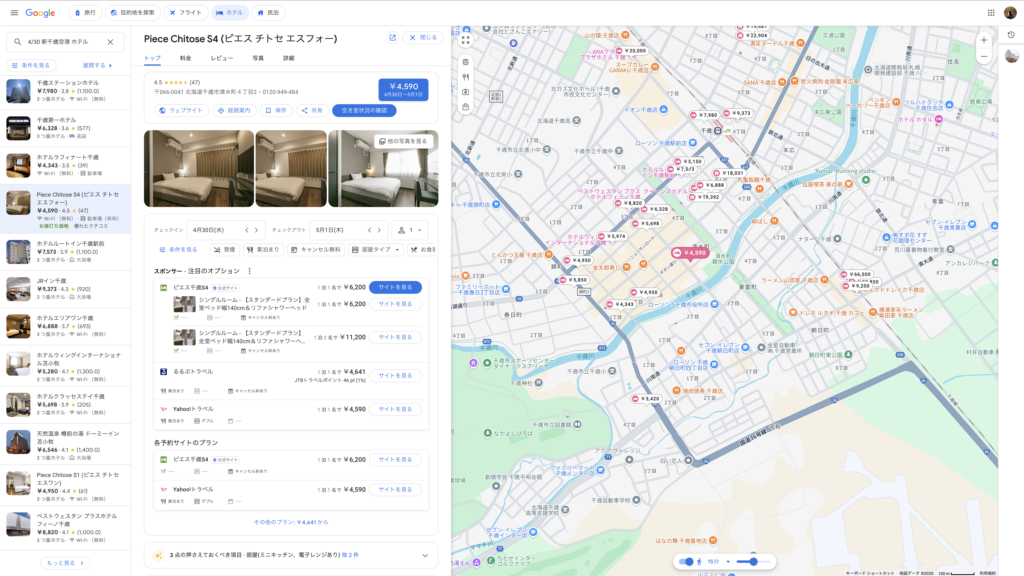Screen dimensions: 1024x576
Task: Open the フライト flights tab
Action: (185, 13)
